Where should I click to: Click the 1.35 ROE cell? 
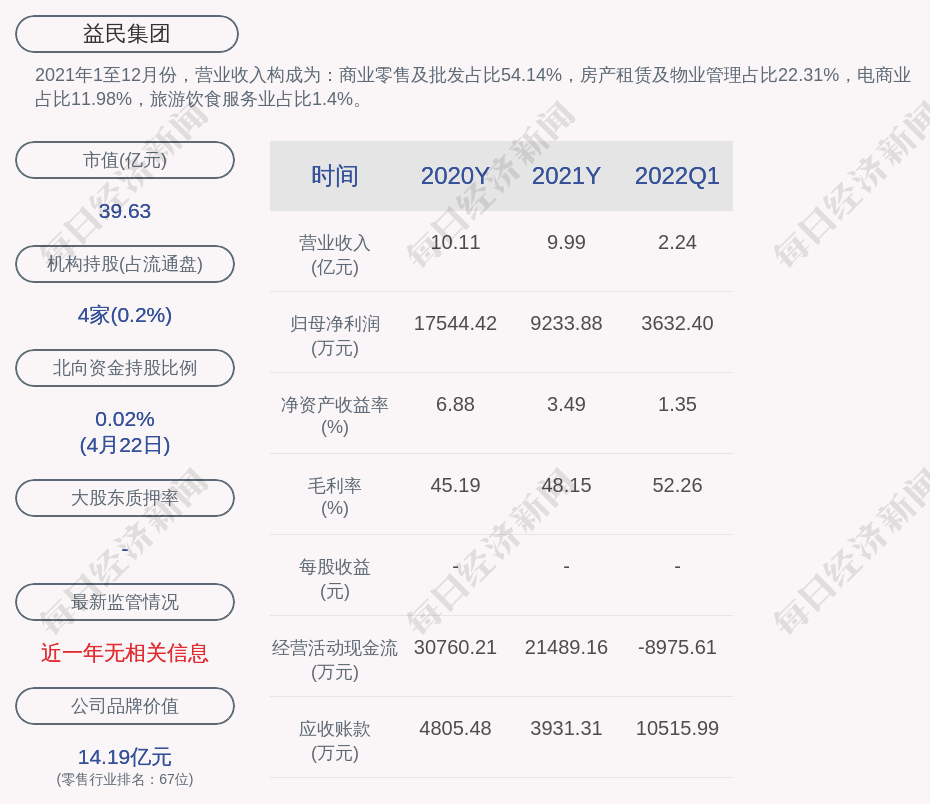677,404
